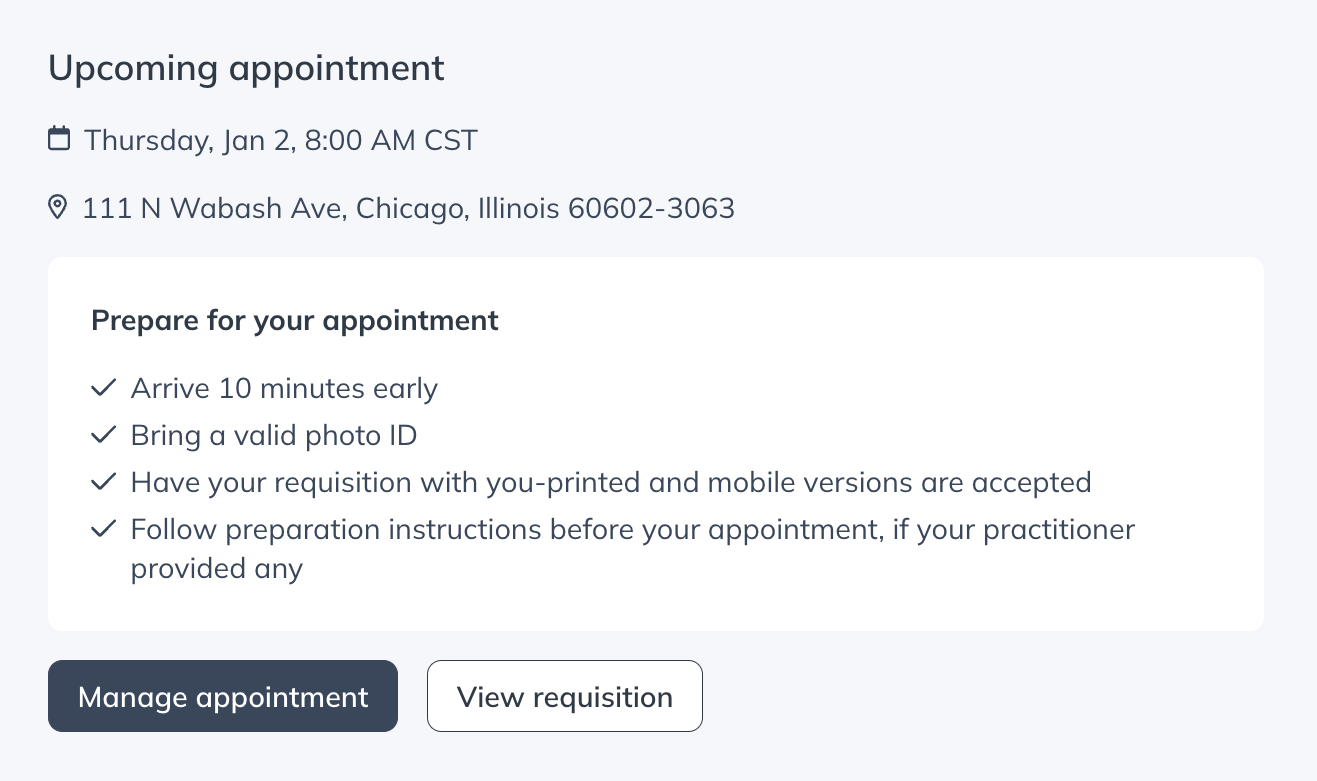The height and width of the screenshot is (781, 1317).
Task: Click the checkmark next to 'Arrive 10 minutes early'
Action: [103, 387]
